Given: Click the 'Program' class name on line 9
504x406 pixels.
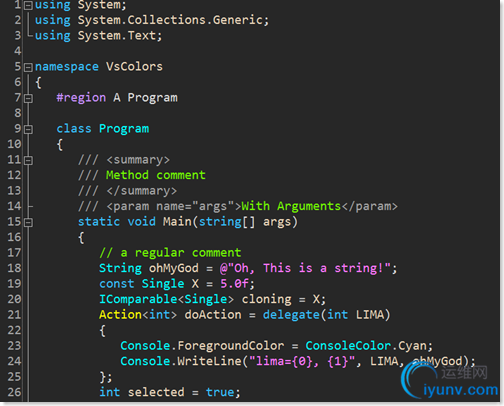Looking at the screenshot, I should click(124, 129).
